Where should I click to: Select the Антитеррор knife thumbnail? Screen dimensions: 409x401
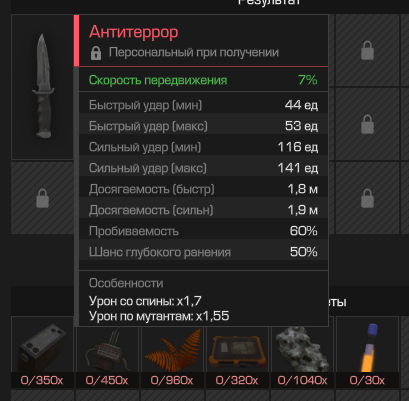coord(42,87)
